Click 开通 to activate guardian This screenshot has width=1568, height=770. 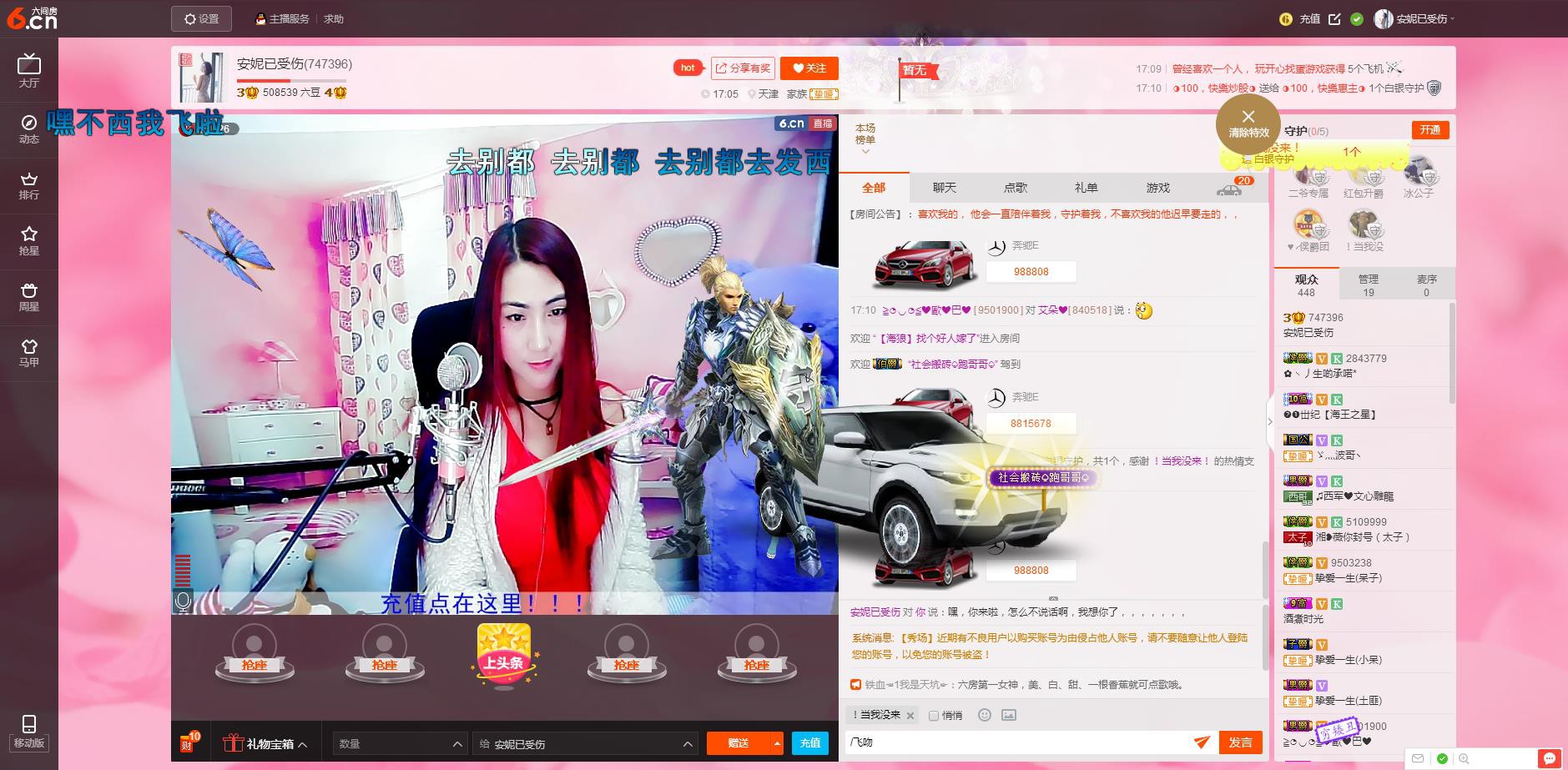pyautogui.click(x=1430, y=129)
